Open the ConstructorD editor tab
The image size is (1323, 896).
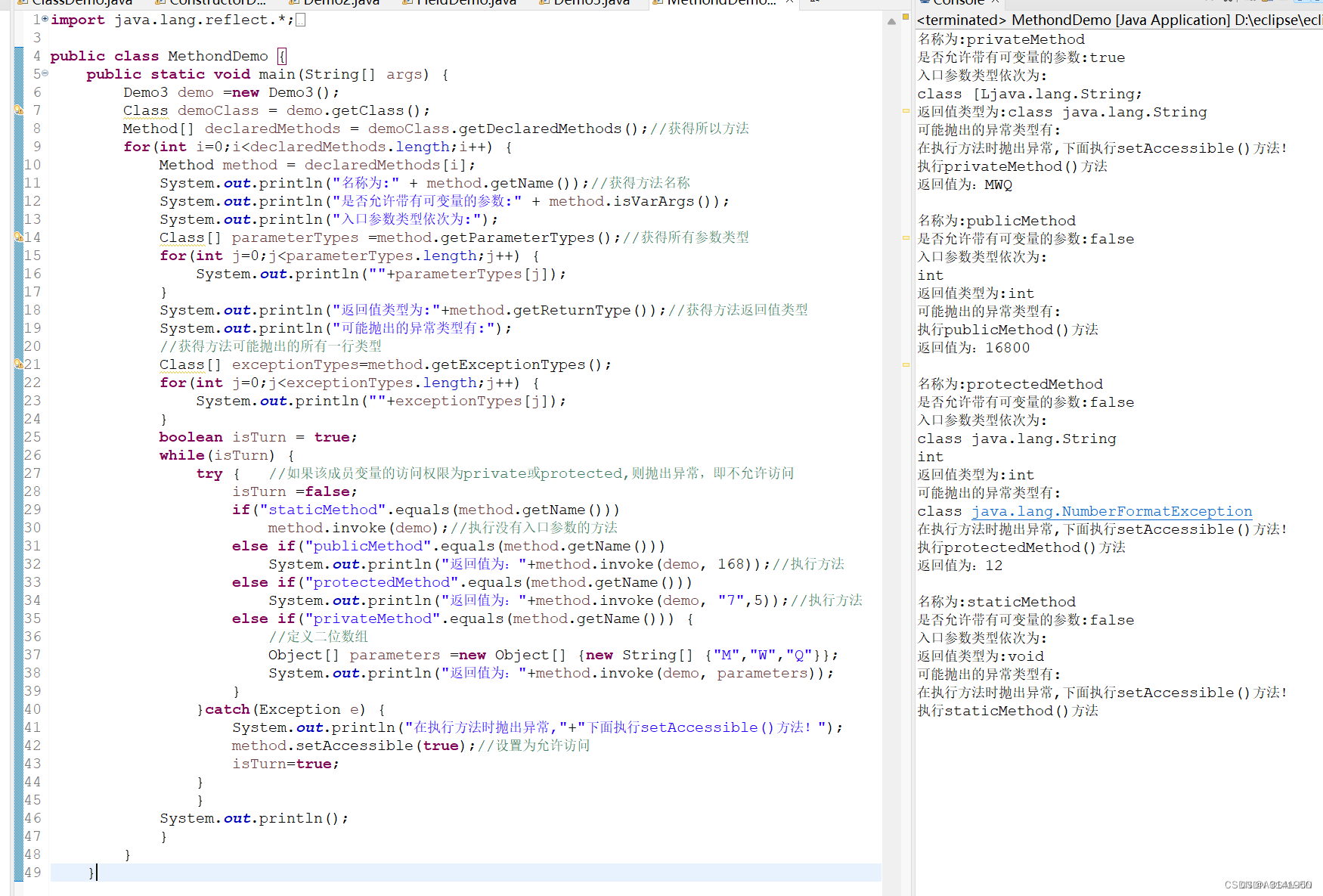[212, 3]
